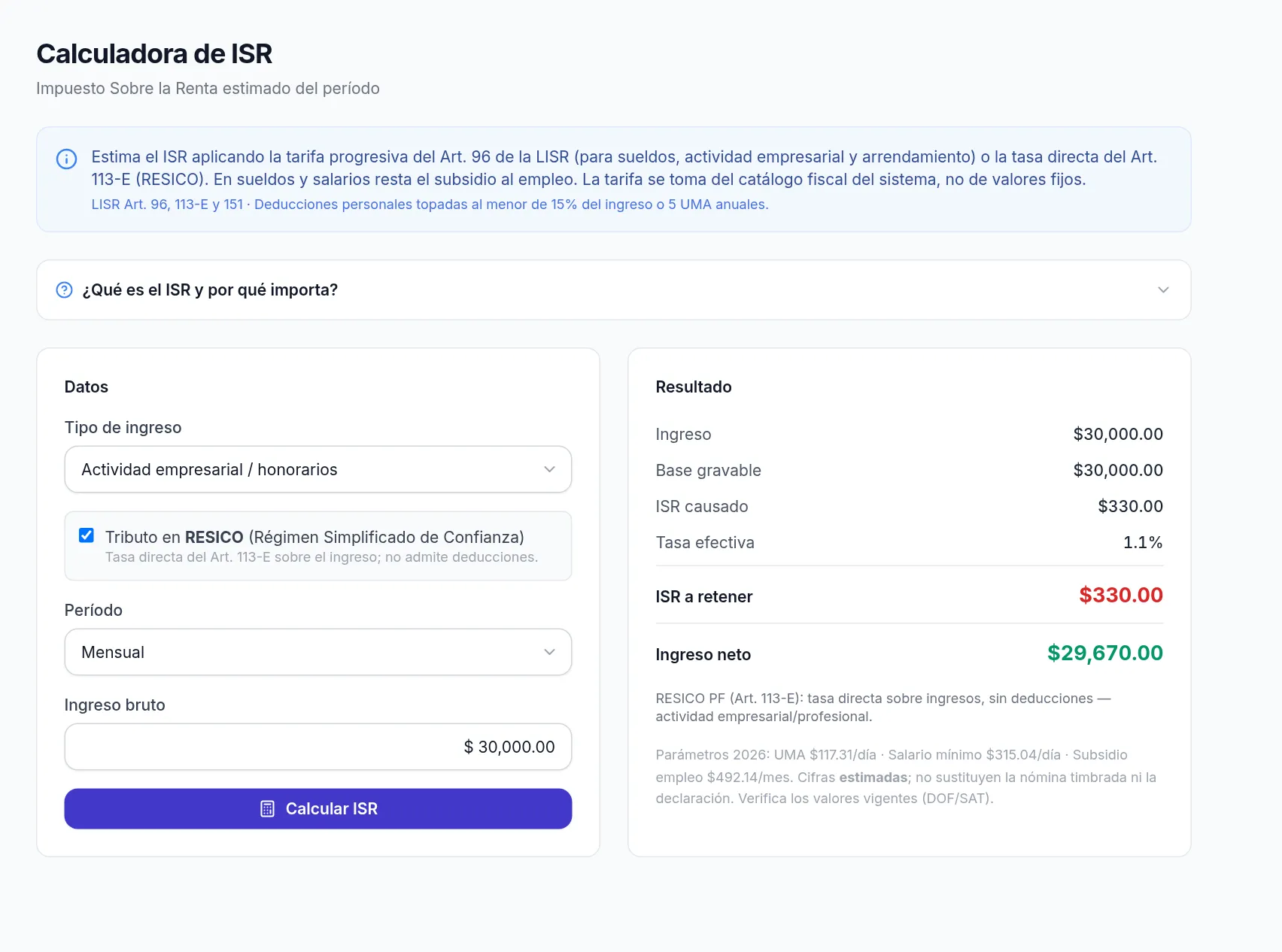Open the Tipo de ingreso dropdown
1282x952 pixels.
[x=318, y=469]
